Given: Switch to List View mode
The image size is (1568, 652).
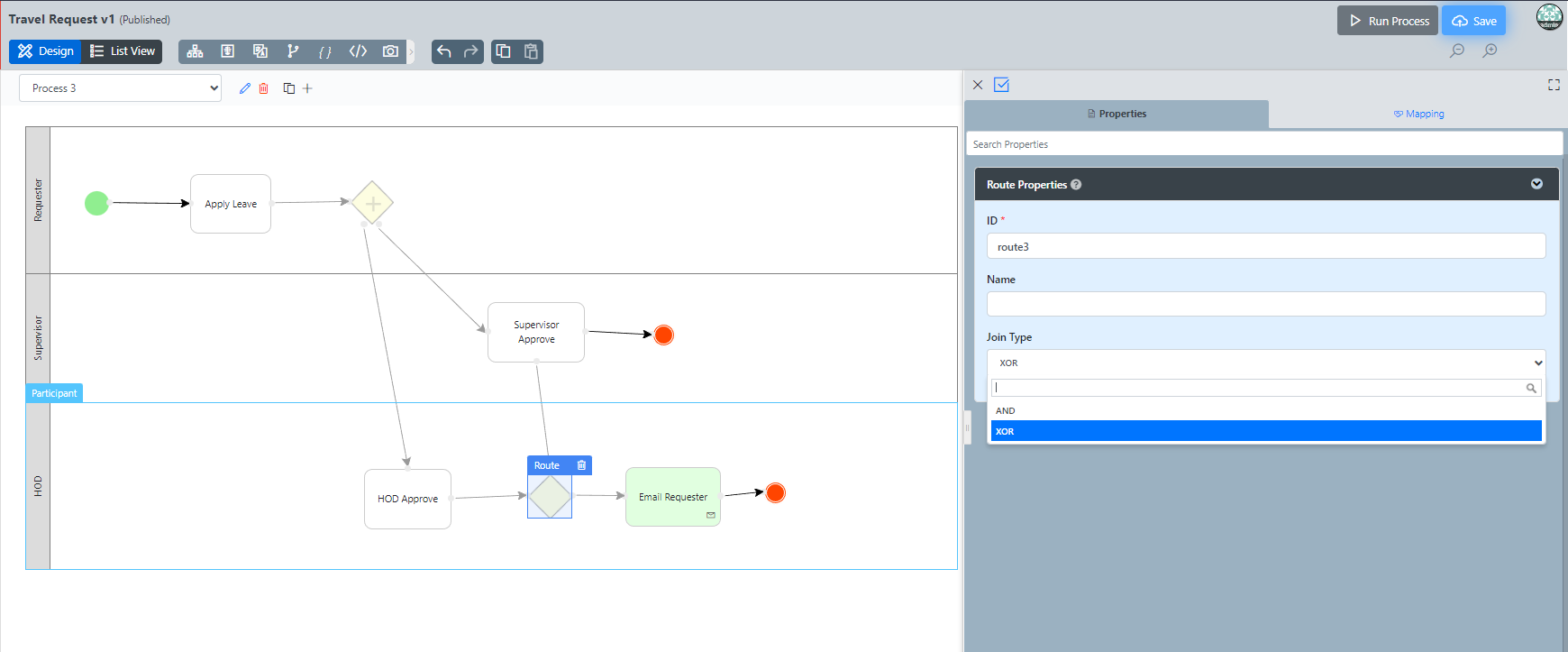Looking at the screenshot, I should 123,51.
